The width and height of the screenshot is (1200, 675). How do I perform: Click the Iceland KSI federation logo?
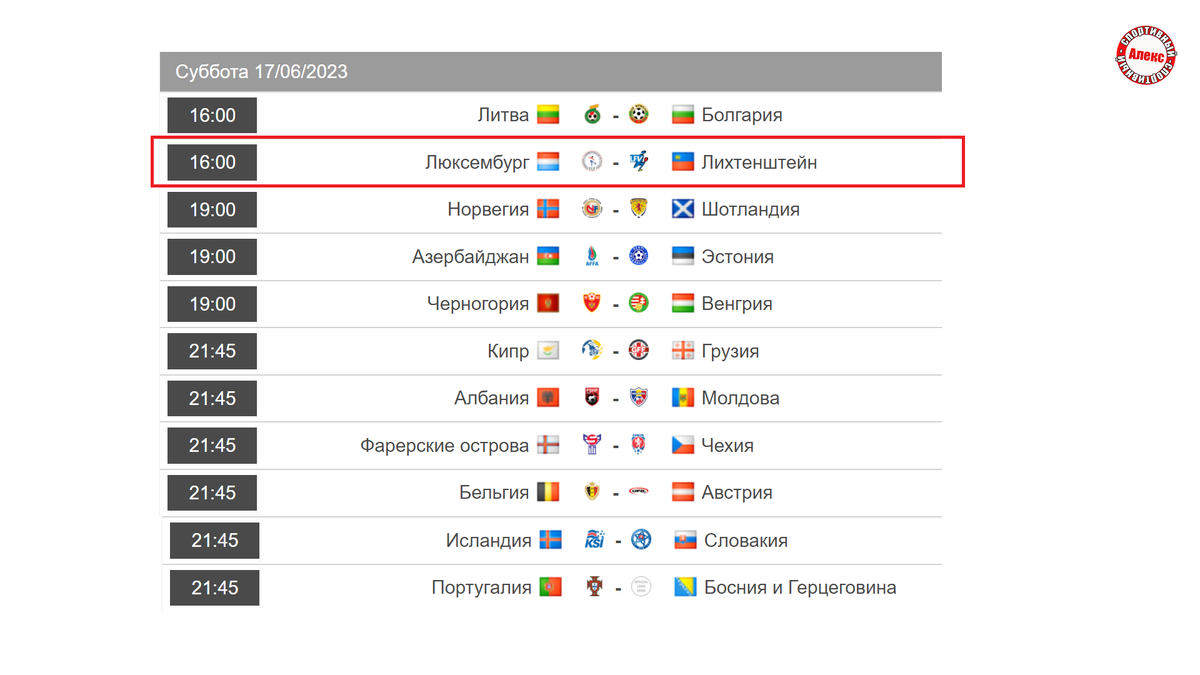pos(594,540)
